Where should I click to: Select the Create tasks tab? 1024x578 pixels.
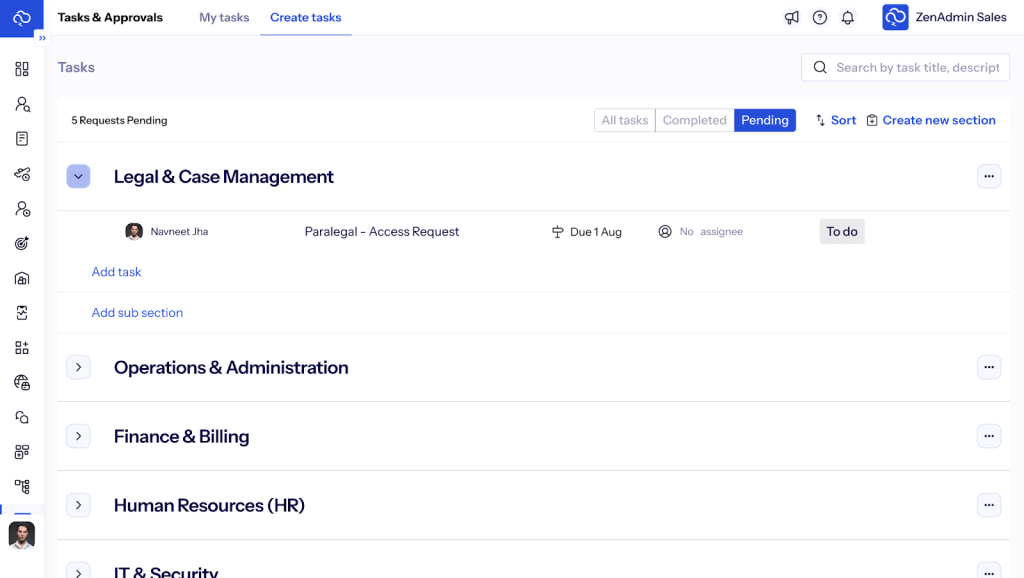pos(305,18)
